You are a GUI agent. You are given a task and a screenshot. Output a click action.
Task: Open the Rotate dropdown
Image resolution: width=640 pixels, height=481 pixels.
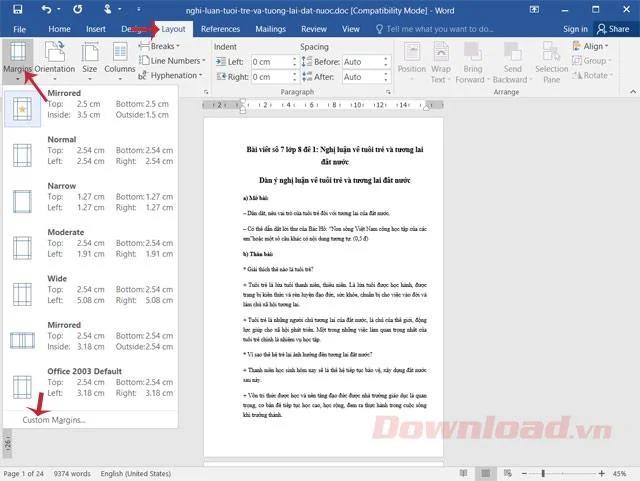592,76
